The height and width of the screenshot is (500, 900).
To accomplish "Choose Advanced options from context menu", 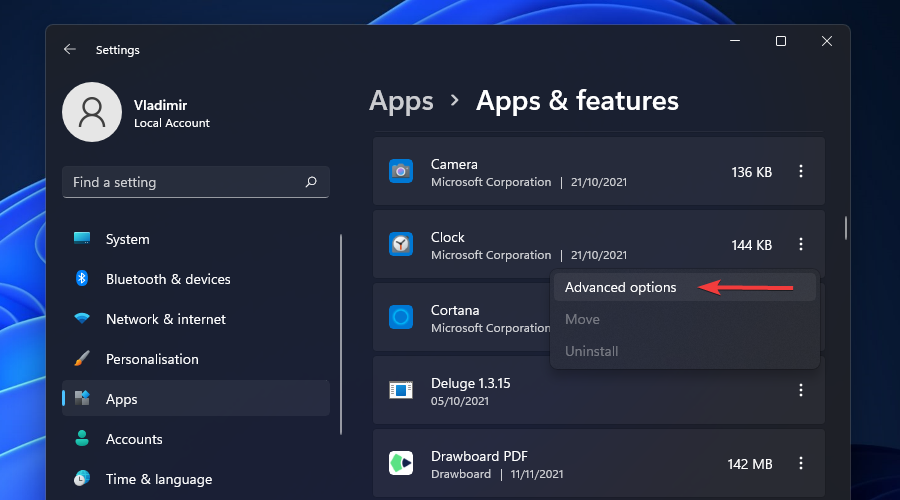I will click(685, 287).
